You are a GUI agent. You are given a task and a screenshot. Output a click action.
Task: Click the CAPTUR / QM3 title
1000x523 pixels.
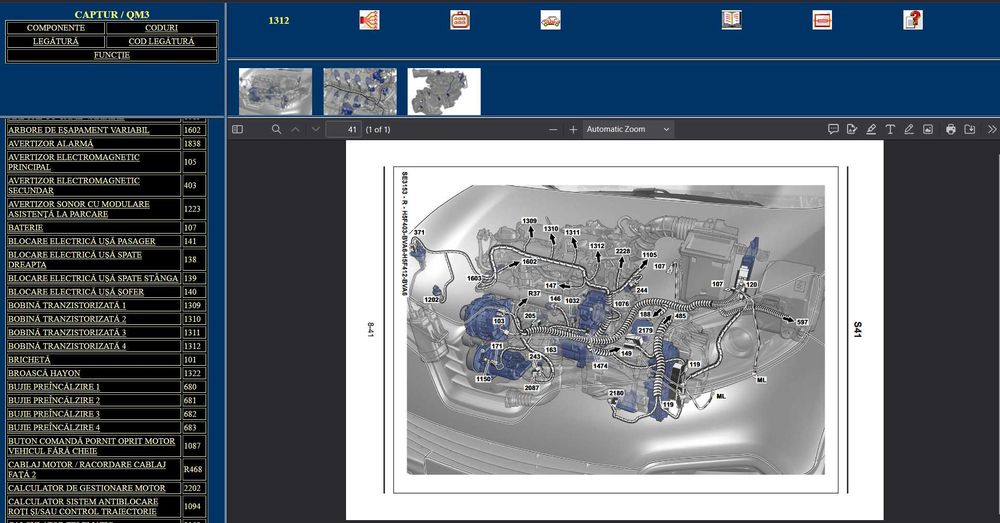[112, 14]
